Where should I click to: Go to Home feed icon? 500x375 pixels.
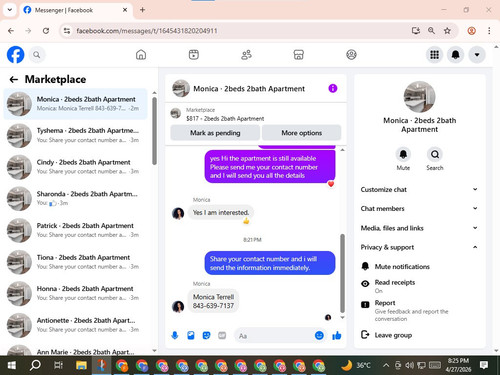point(141,55)
